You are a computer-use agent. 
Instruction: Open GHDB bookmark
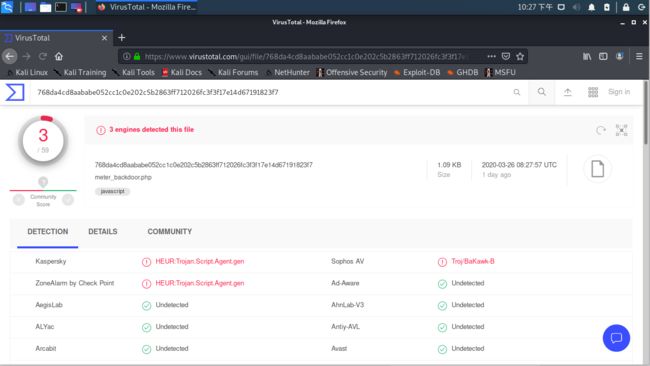coord(463,73)
